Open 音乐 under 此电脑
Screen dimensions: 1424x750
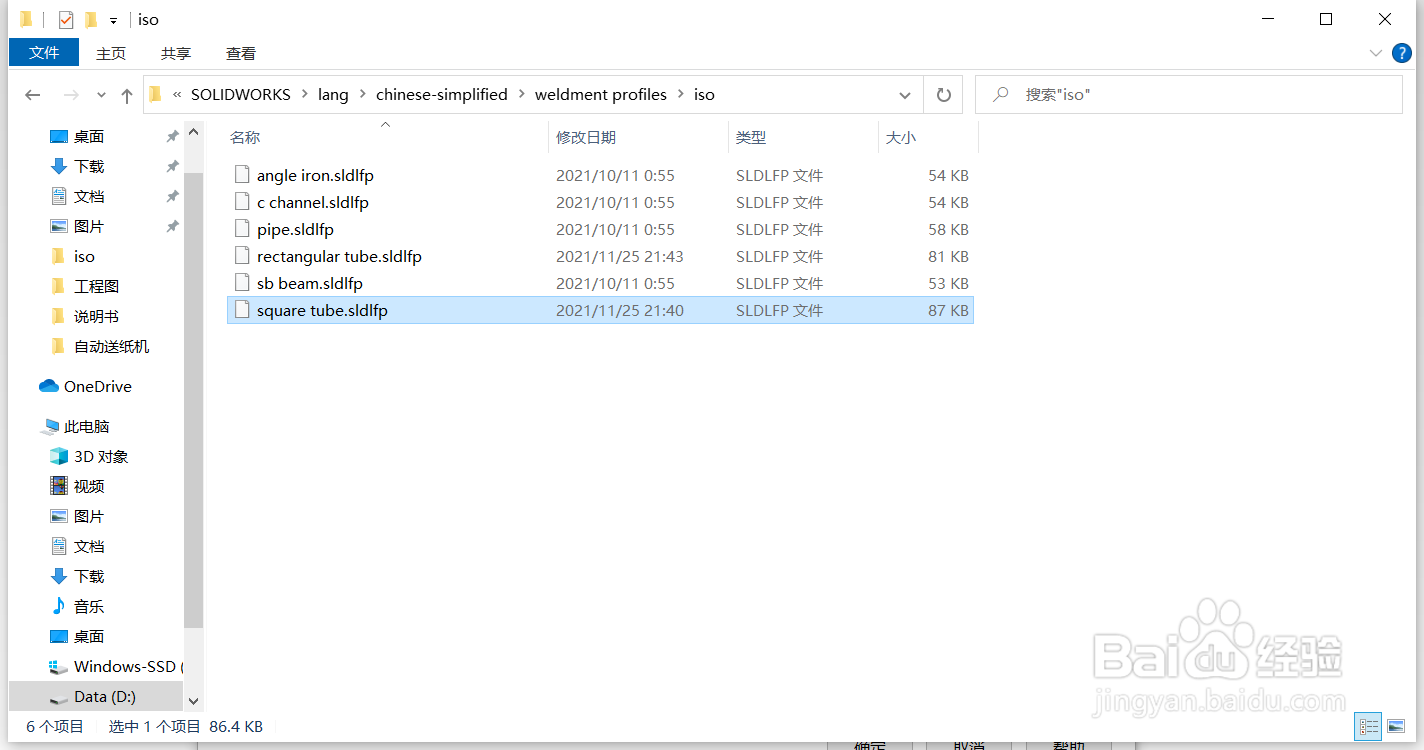tap(89, 606)
